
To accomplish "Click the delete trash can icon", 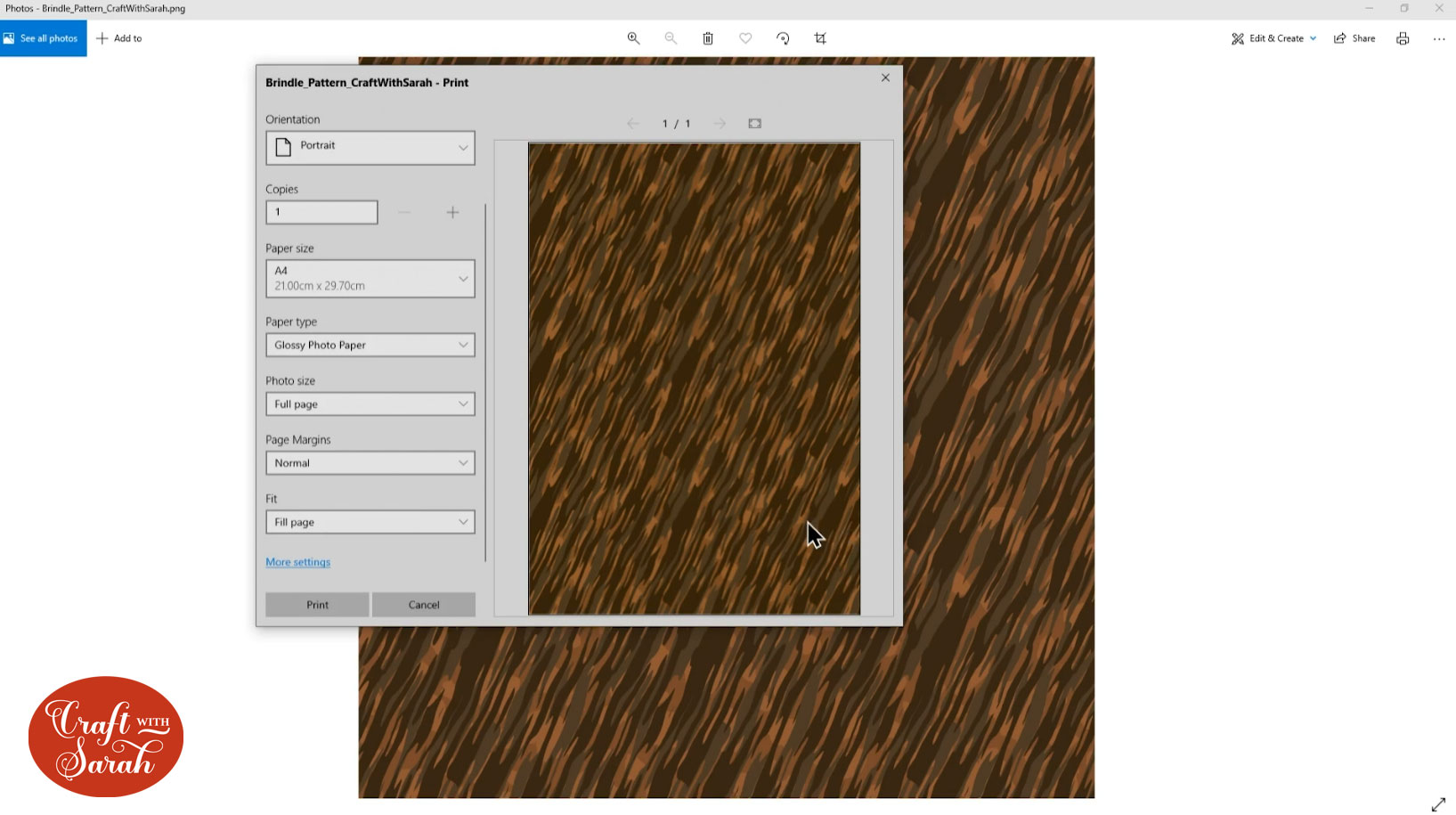I will pos(708,38).
